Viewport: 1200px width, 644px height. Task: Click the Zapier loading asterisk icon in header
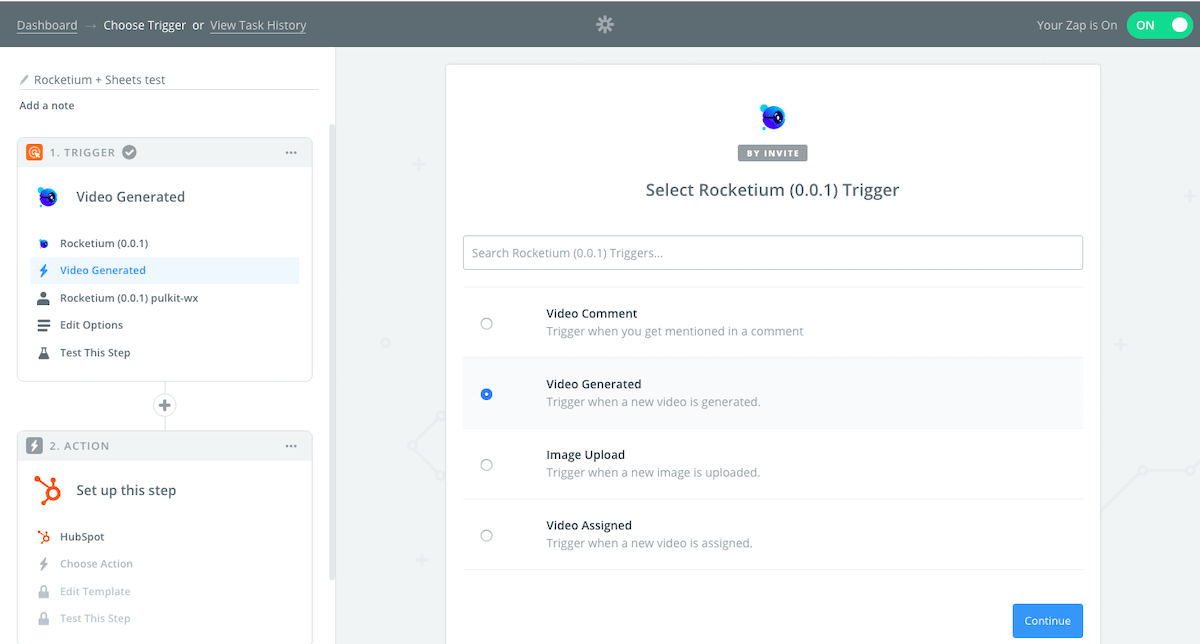point(604,24)
